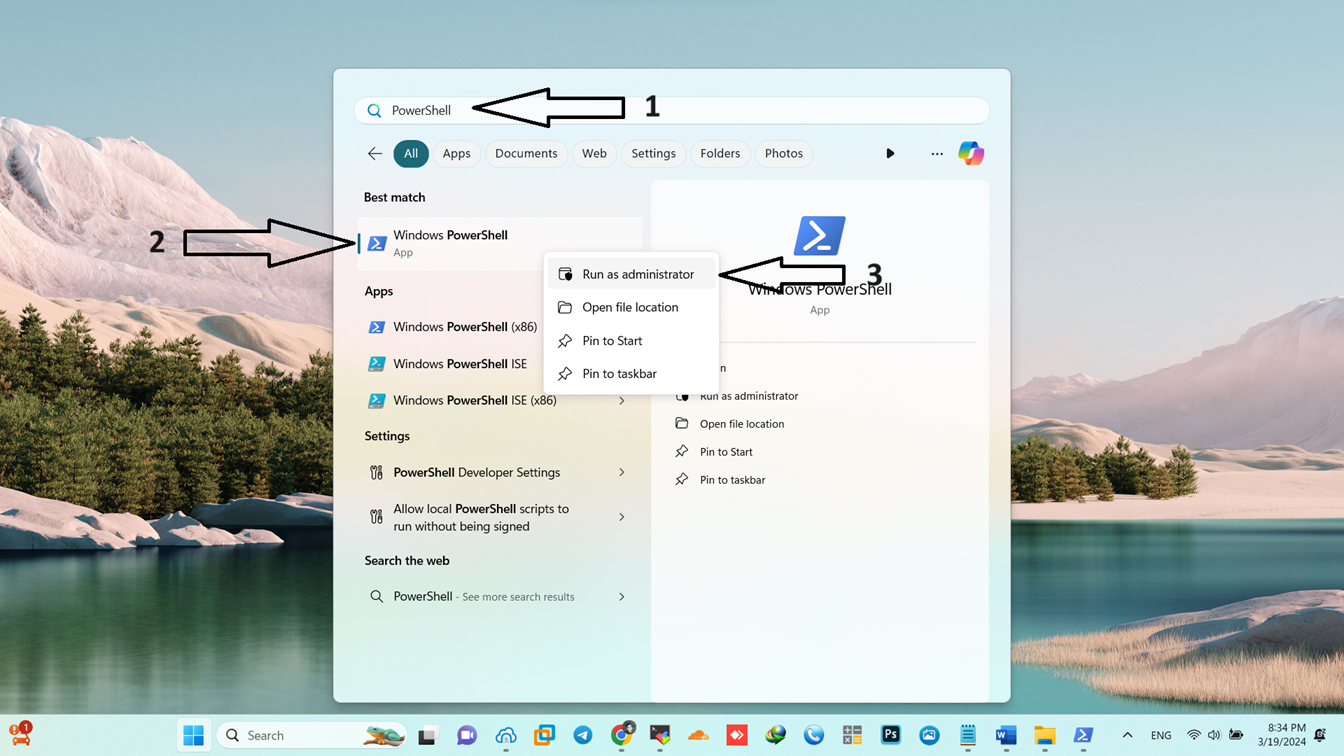1344x756 pixels.
Task: Open Internet Download Manager globe icon
Action: click(x=776, y=736)
